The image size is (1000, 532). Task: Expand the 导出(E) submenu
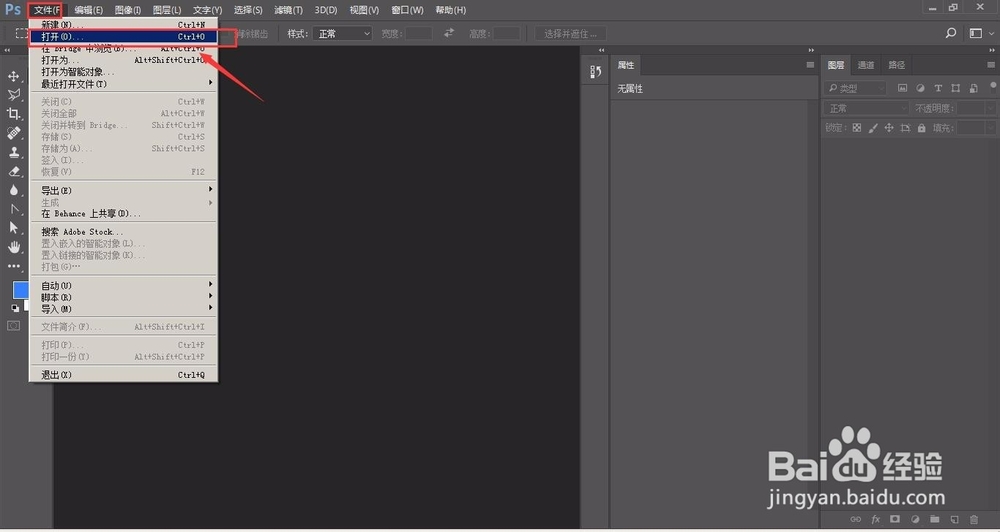[x=124, y=190]
